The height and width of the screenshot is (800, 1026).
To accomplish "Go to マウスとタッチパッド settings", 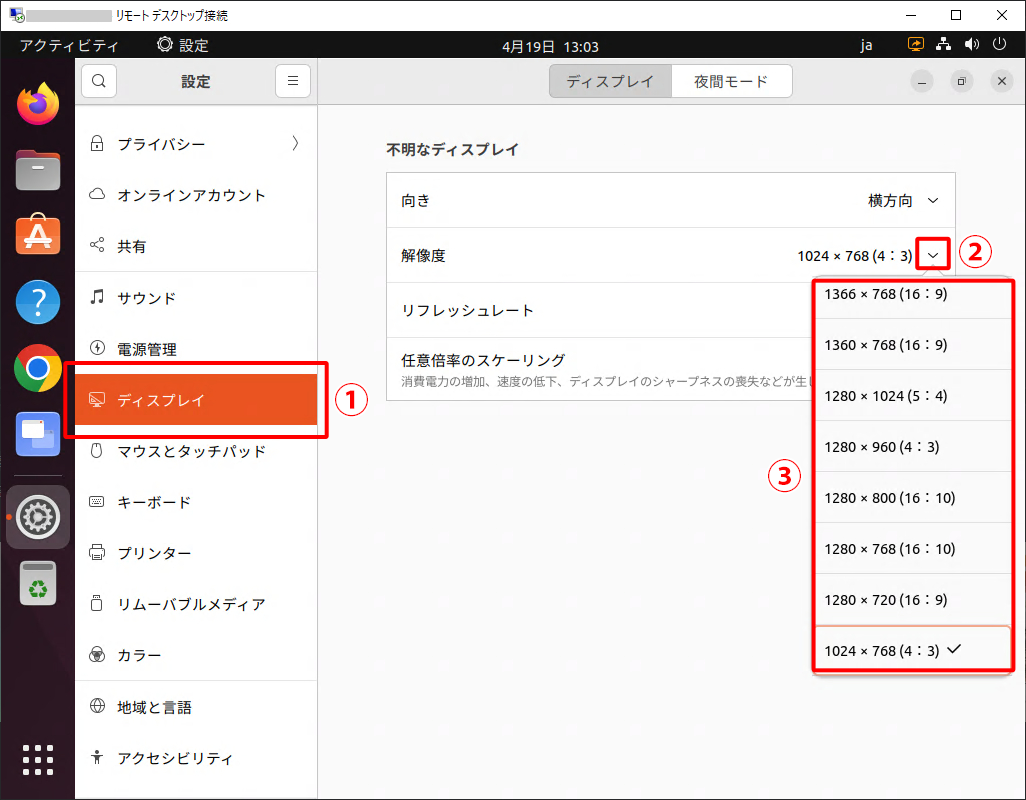I will pyautogui.click(x=191, y=451).
